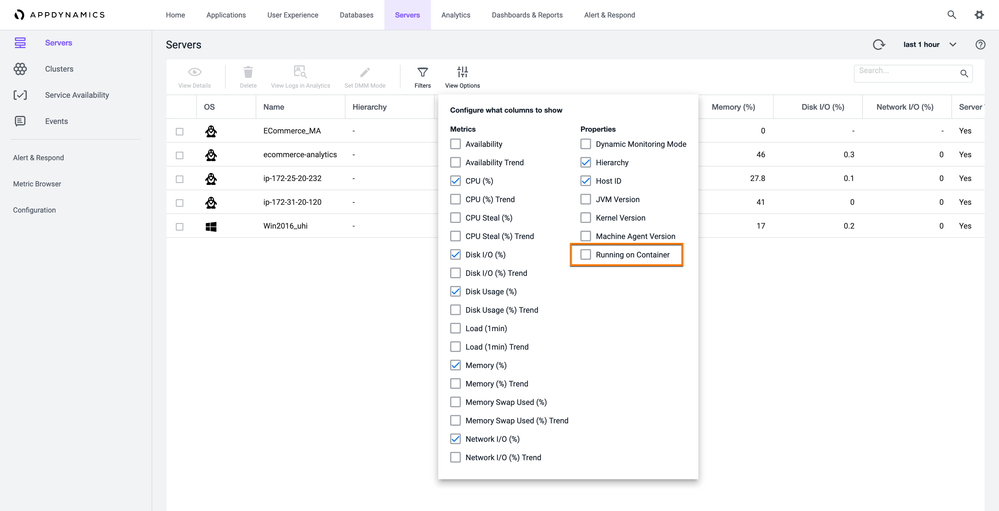999x511 pixels.
Task: Open the settings gear icon
Action: (979, 15)
